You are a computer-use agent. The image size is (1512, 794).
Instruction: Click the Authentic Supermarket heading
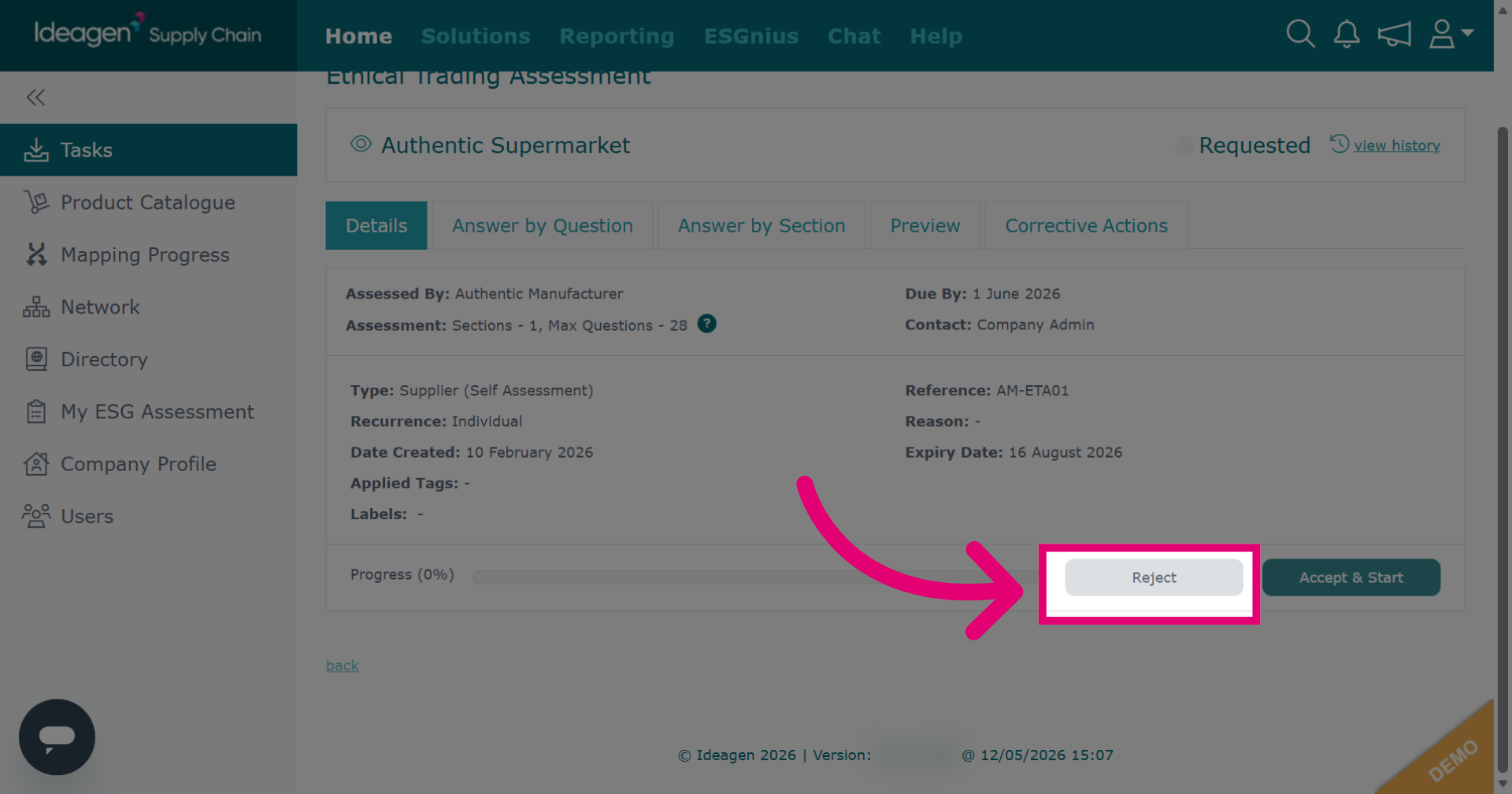tap(506, 145)
